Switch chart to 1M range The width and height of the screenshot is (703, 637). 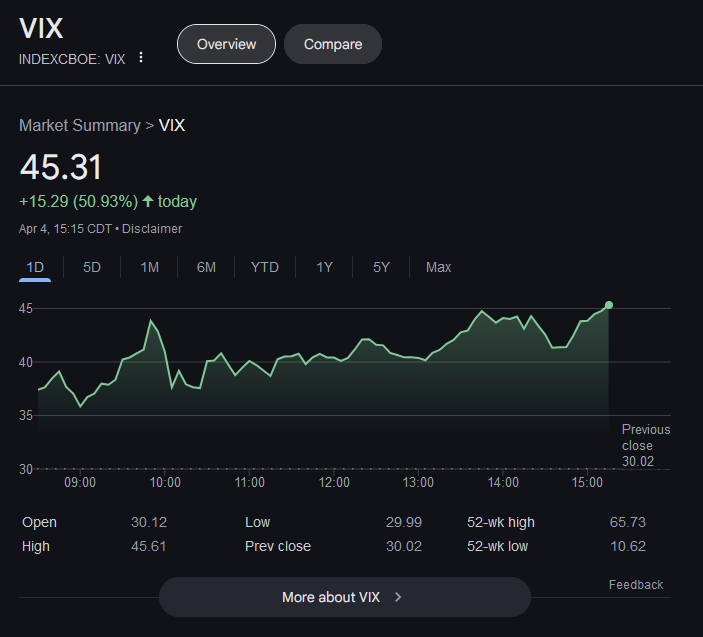(x=149, y=268)
